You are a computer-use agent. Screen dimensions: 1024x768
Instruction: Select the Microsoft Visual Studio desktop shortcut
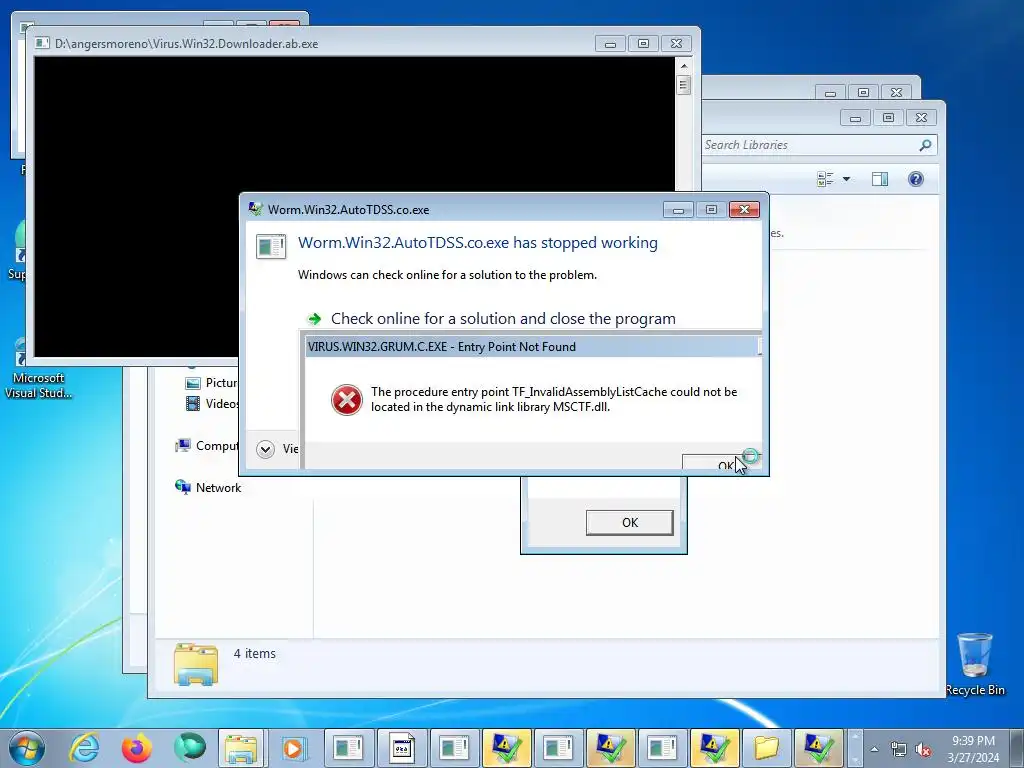pos(39,366)
